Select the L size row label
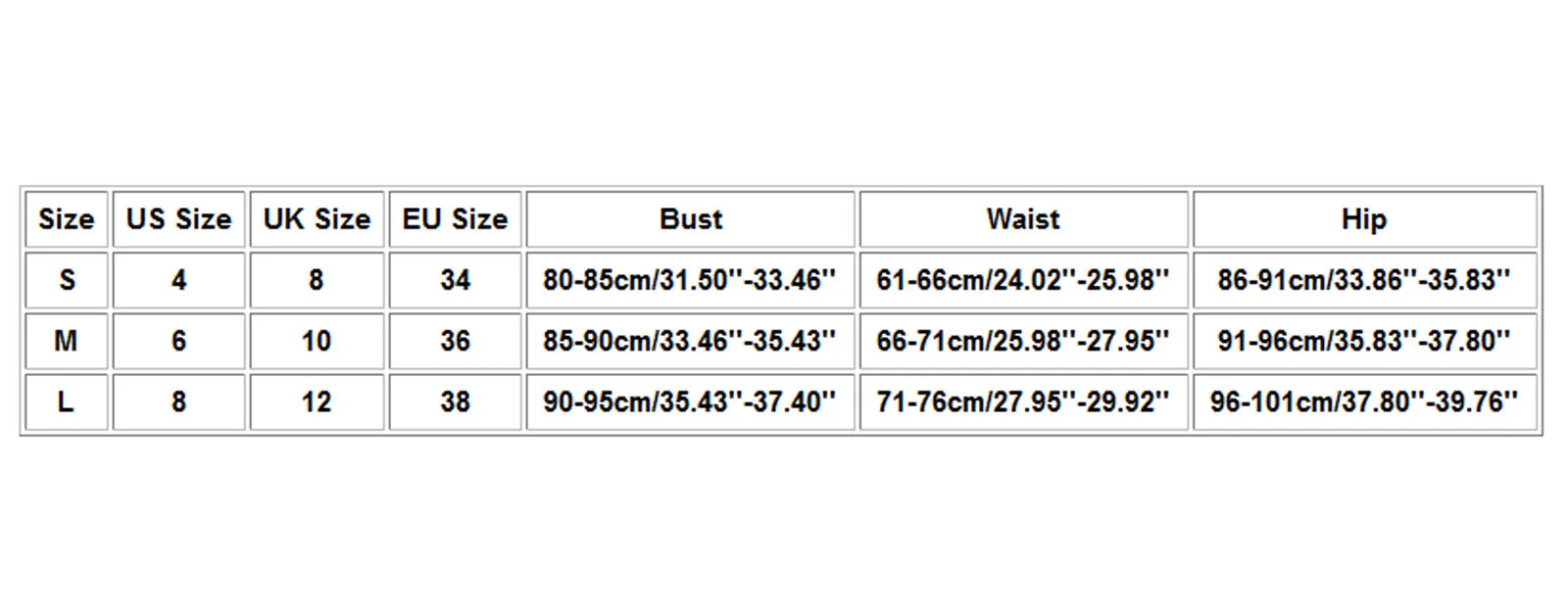Viewport: 1568px width, 614px height. click(66, 401)
